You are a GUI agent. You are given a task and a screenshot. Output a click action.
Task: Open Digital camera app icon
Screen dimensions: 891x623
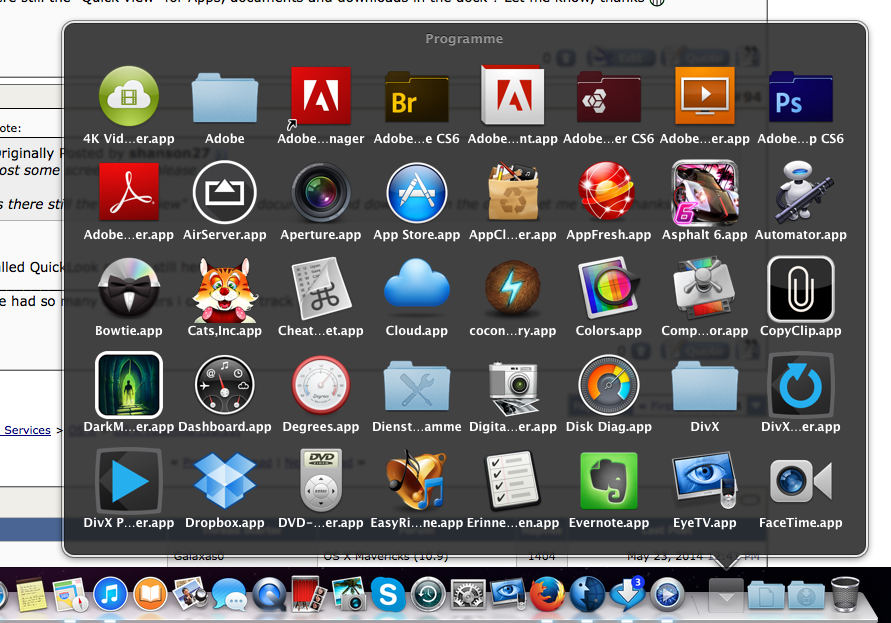tap(513, 387)
